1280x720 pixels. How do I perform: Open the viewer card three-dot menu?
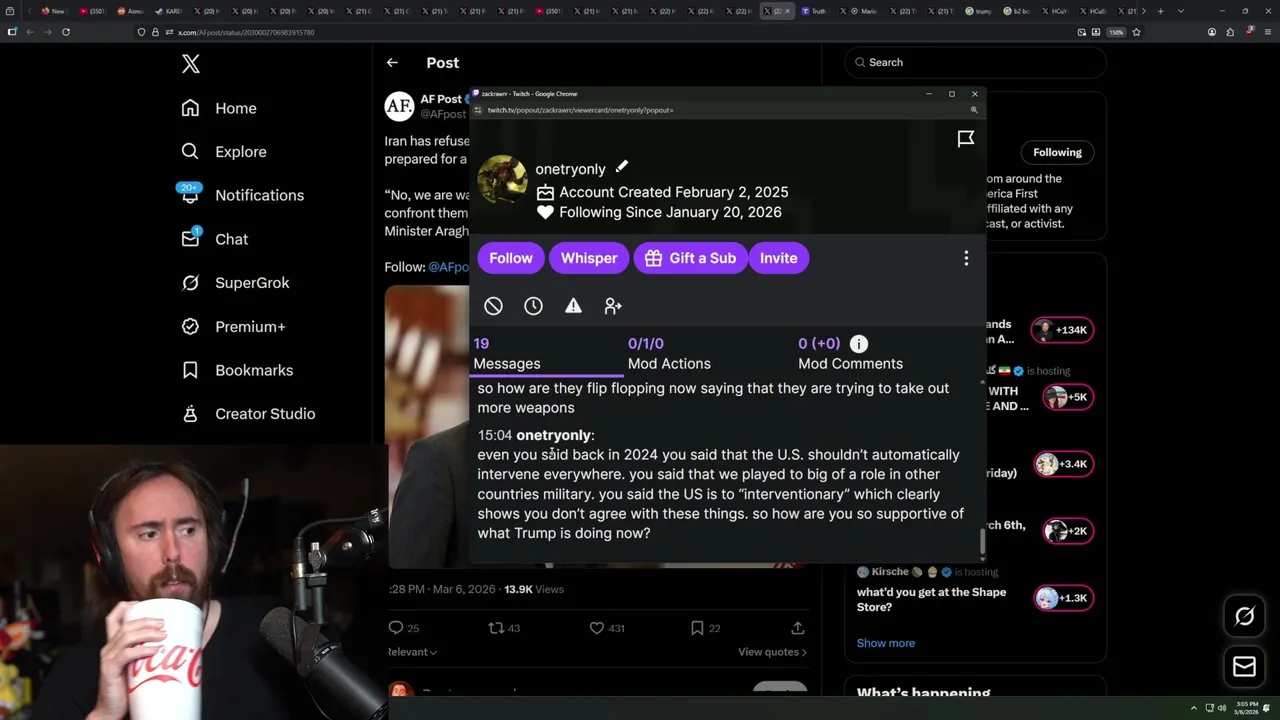pyautogui.click(x=966, y=258)
